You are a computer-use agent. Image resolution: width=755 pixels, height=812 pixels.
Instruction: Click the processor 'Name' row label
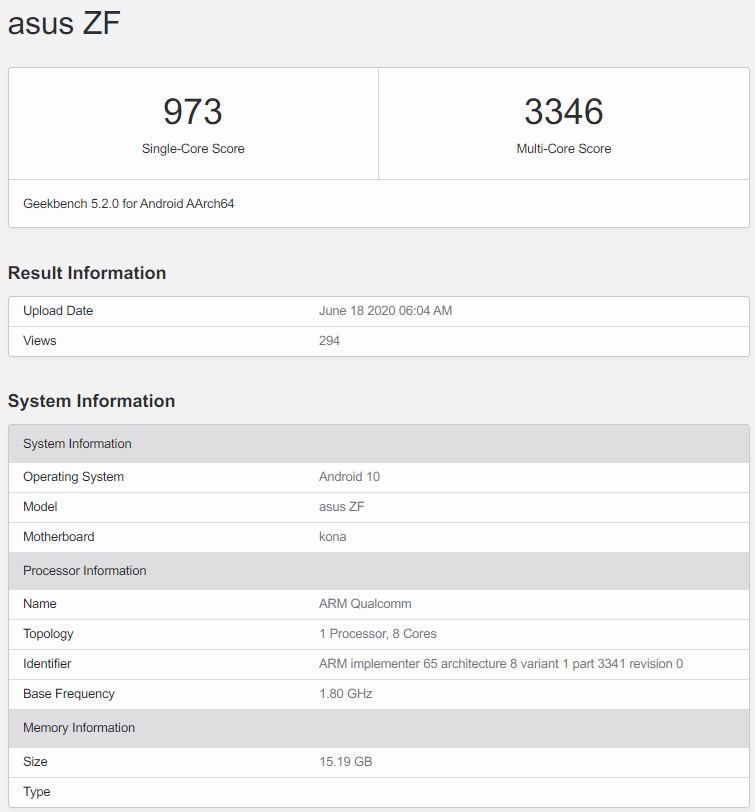(40, 604)
